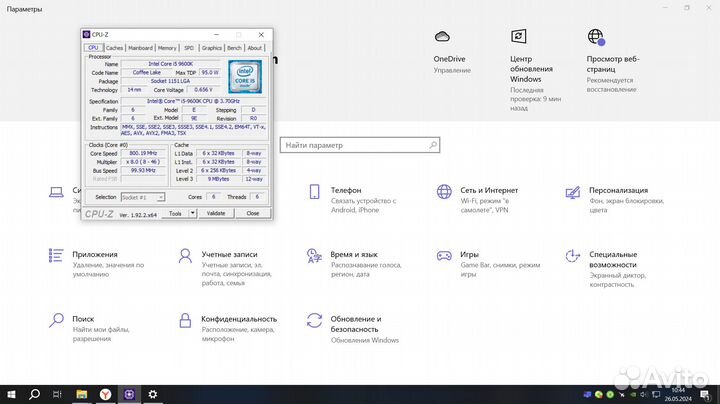
Task: Open taskbar Search magnifier
Action: [34, 394]
